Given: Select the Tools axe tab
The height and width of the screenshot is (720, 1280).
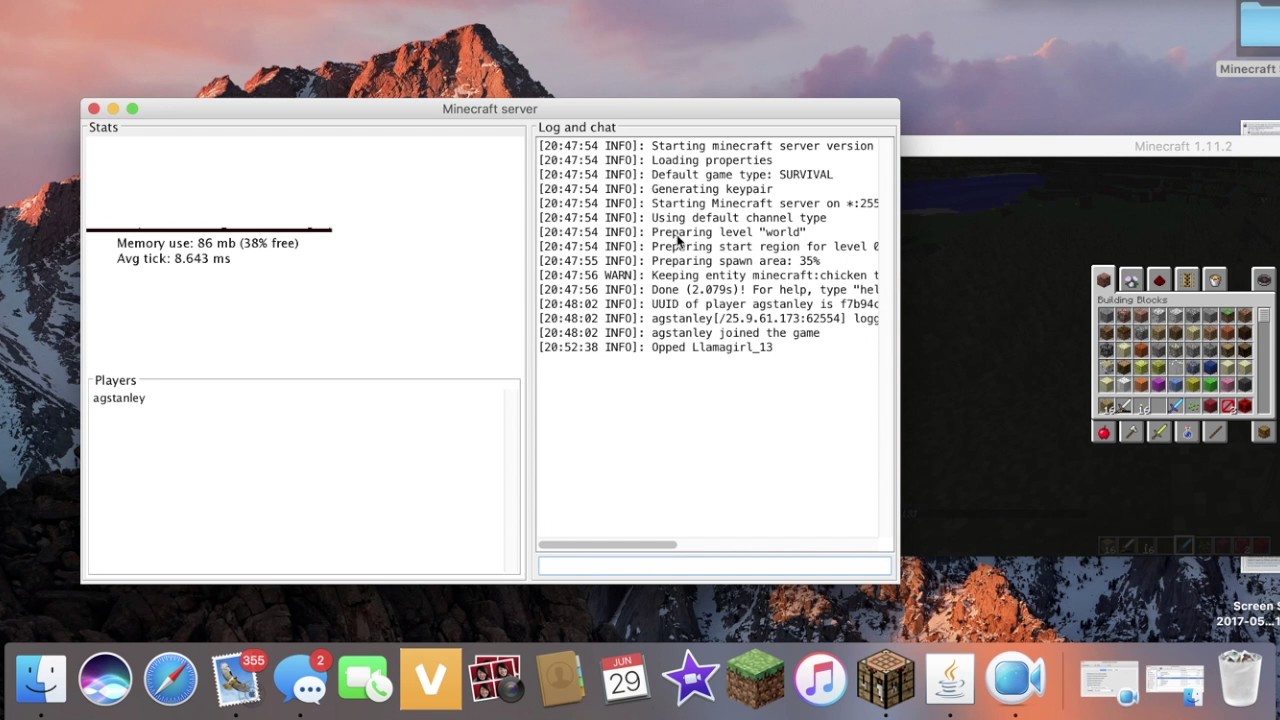Looking at the screenshot, I should pyautogui.click(x=1131, y=432).
